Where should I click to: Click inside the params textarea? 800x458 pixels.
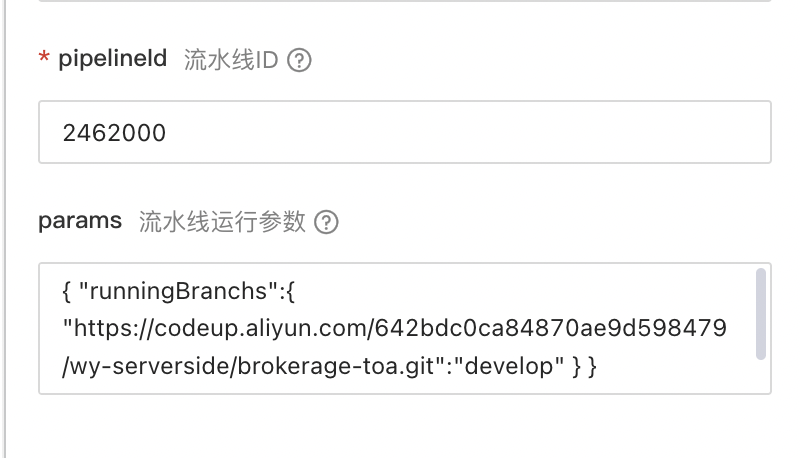pyautogui.click(x=400, y=328)
